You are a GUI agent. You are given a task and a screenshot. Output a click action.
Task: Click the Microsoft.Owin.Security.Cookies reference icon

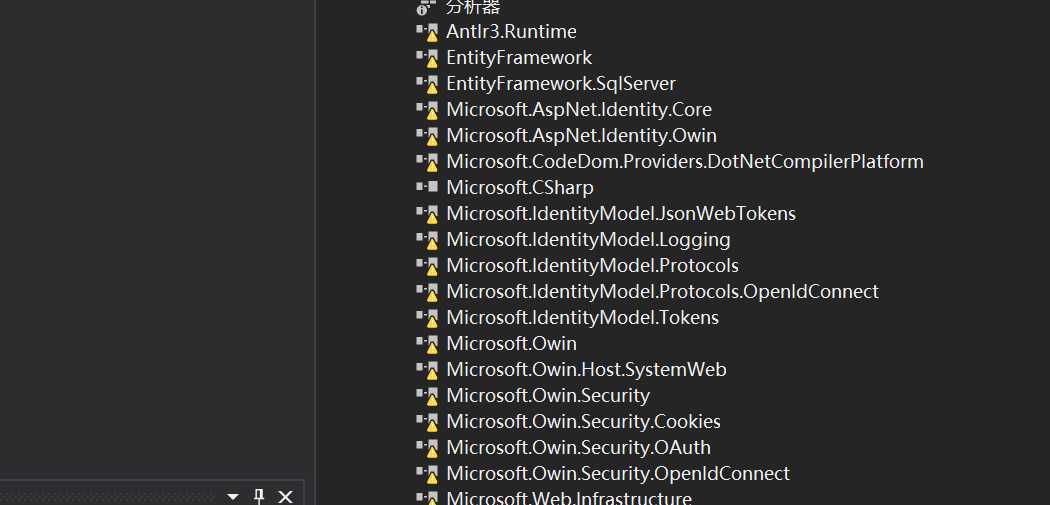[x=427, y=422]
